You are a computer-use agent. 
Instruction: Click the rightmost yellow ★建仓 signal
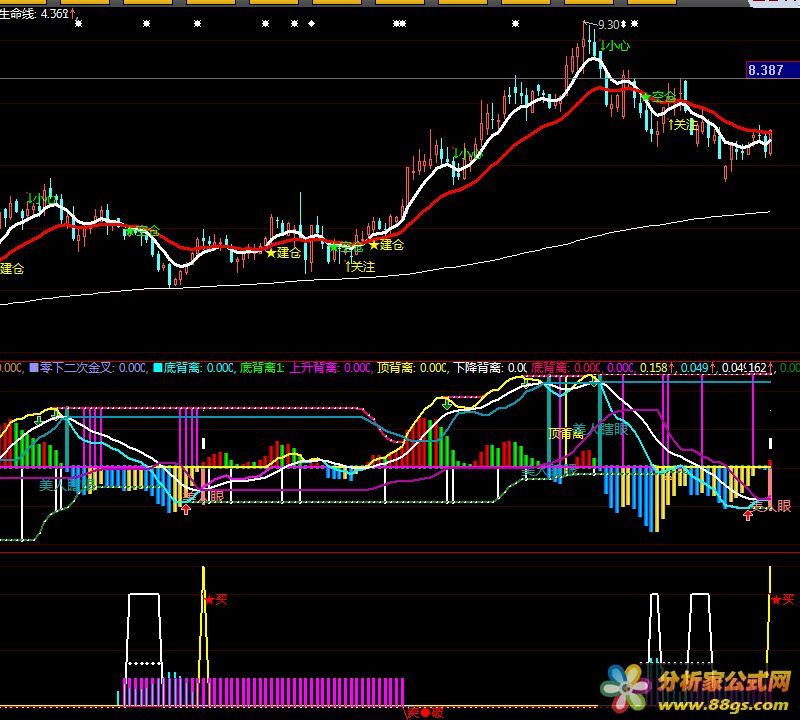pyautogui.click(x=387, y=245)
